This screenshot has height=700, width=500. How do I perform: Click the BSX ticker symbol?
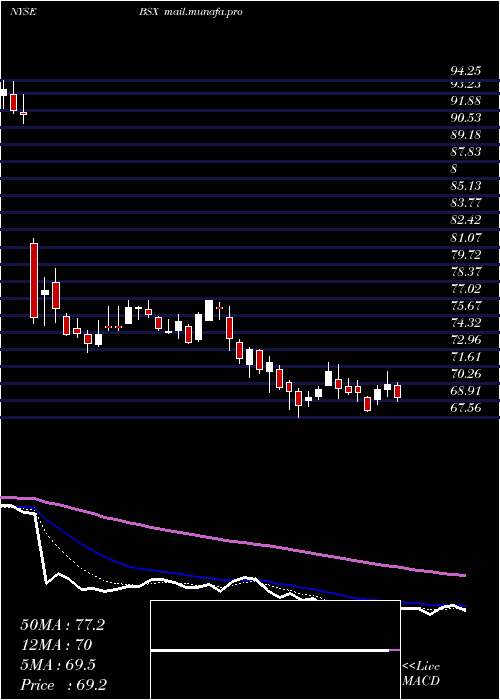(x=148, y=12)
